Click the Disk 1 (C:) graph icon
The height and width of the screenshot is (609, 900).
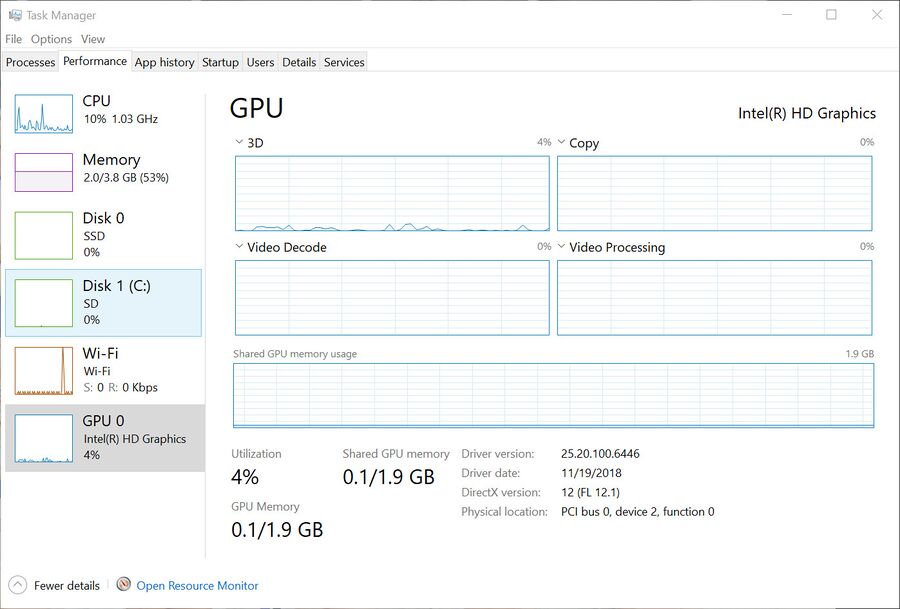click(x=44, y=303)
